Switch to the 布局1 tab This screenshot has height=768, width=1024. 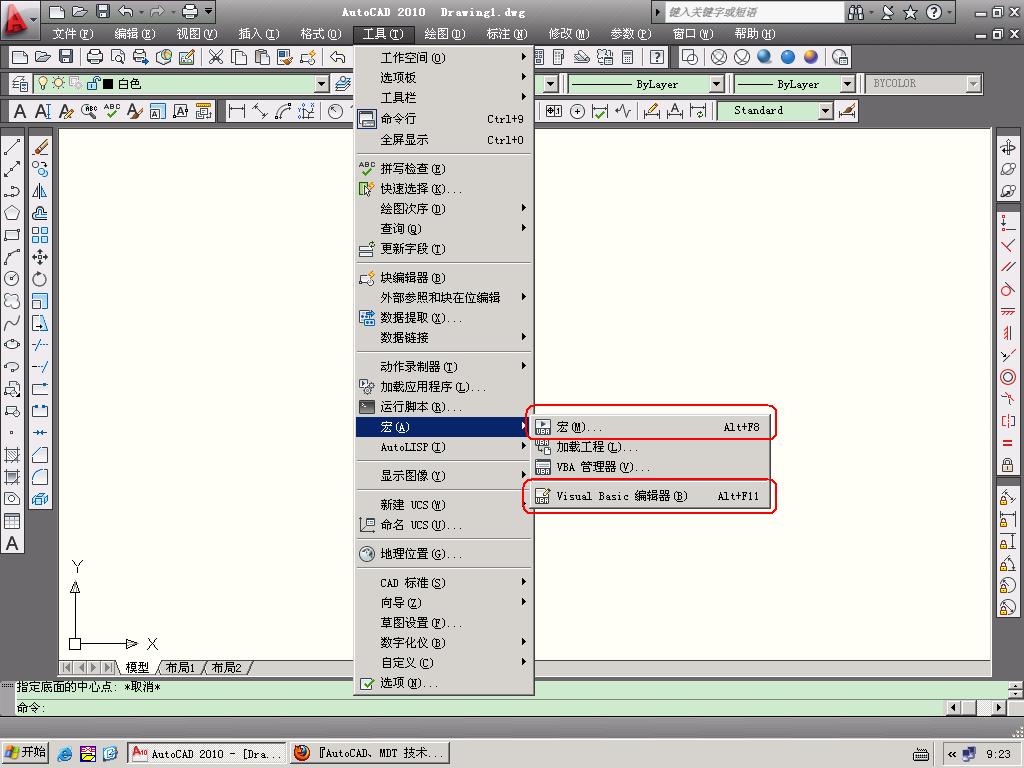pyautogui.click(x=181, y=667)
